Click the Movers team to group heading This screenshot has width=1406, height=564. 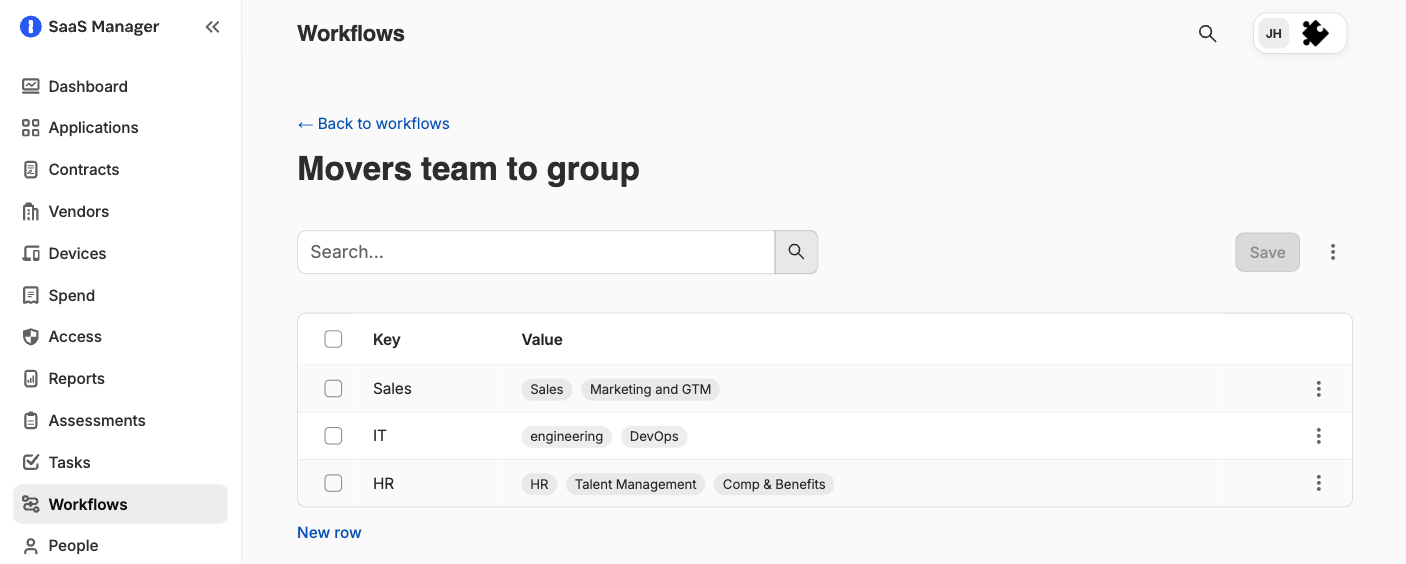tap(468, 169)
